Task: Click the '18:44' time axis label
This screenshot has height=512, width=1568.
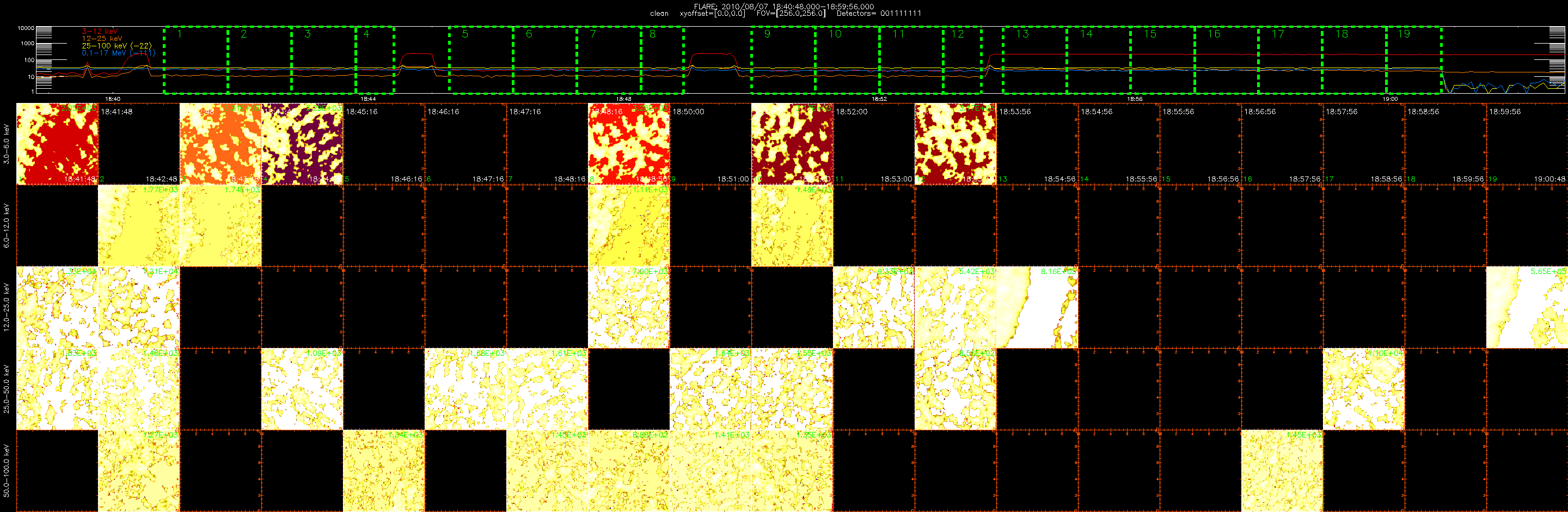Action: 367,99
